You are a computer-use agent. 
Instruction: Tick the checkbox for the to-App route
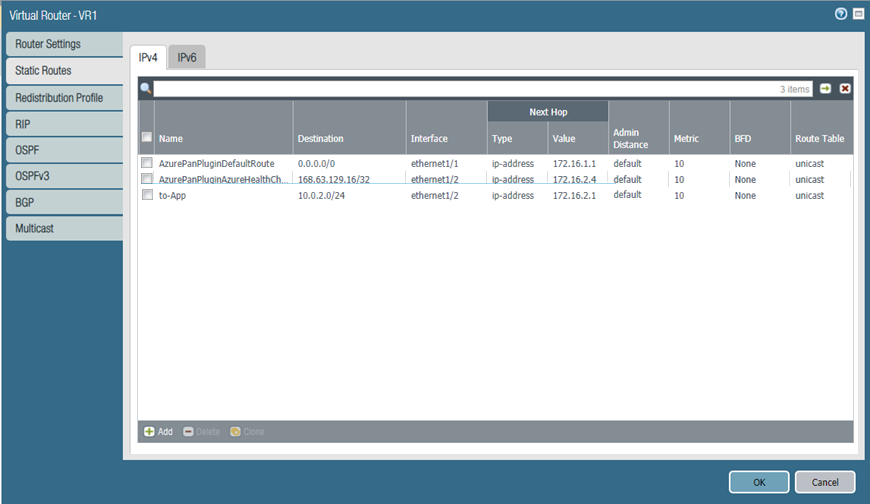(147, 195)
